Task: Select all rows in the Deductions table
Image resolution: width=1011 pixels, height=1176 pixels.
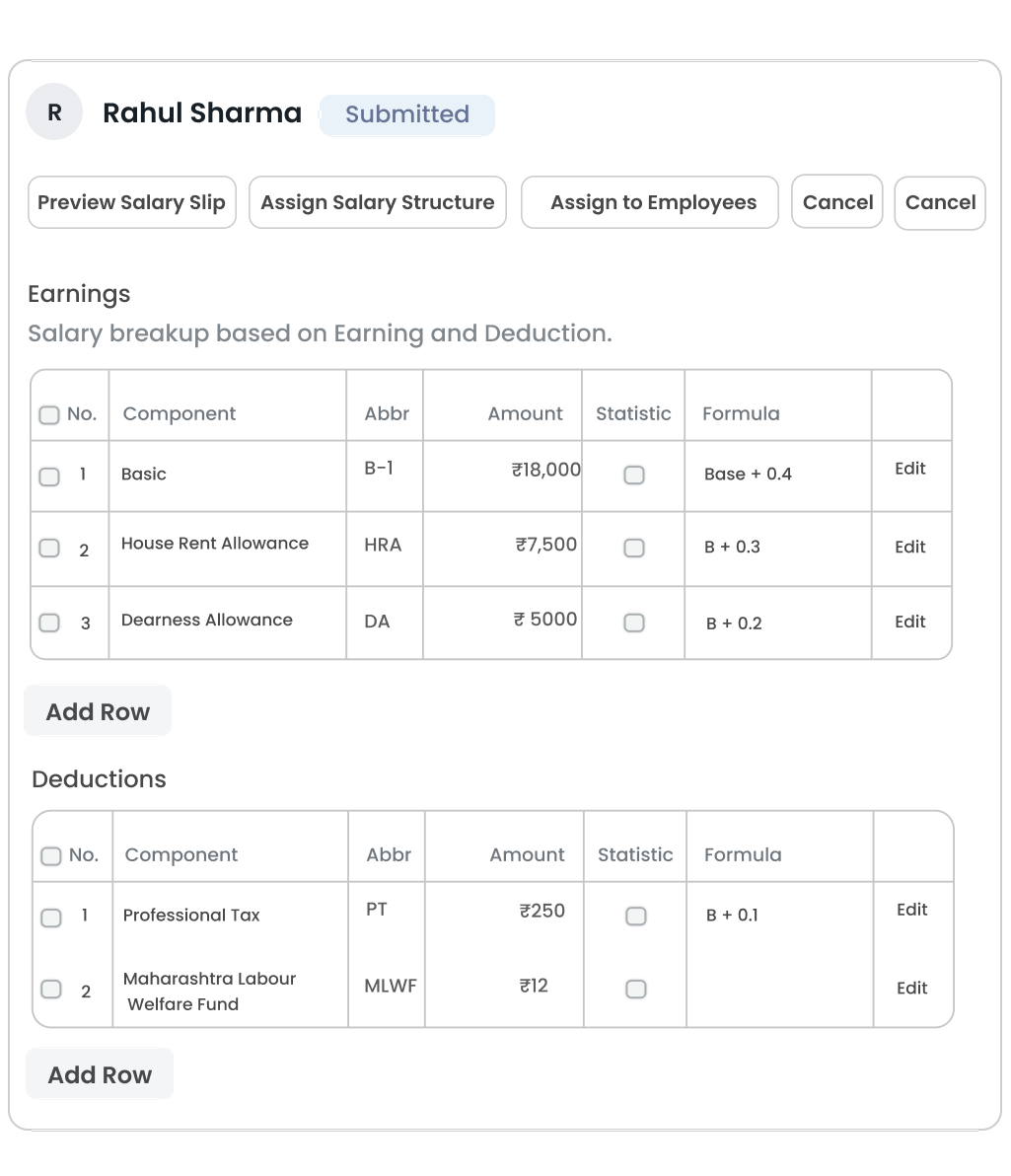Action: coord(51,855)
